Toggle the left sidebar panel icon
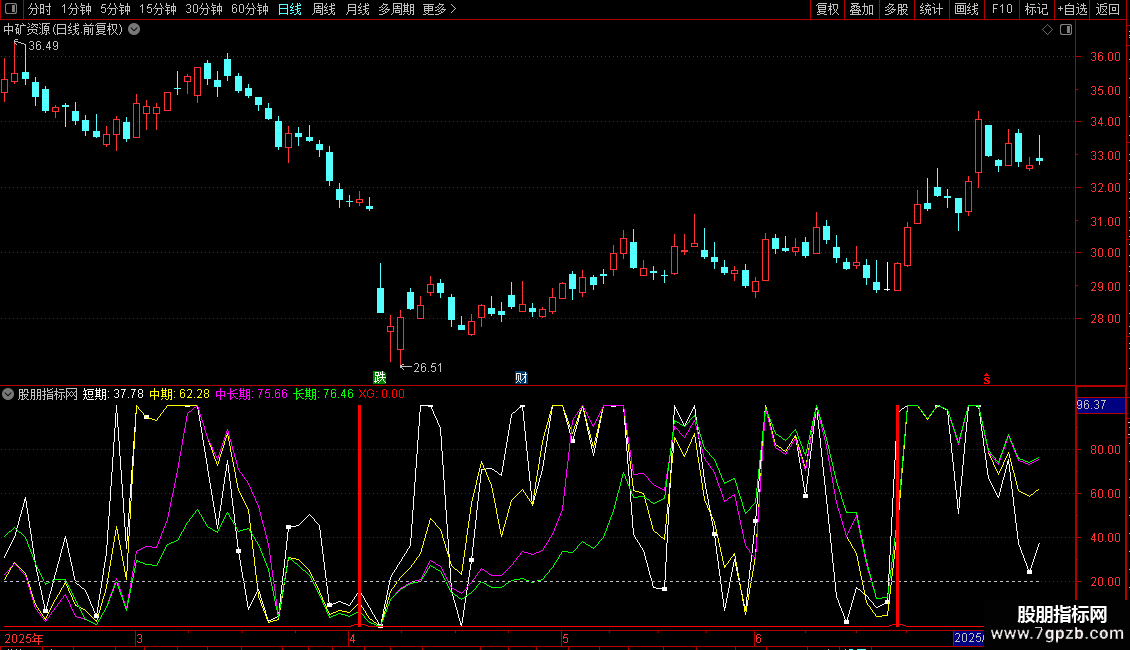Image resolution: width=1130 pixels, height=650 pixels. click(x=9, y=9)
